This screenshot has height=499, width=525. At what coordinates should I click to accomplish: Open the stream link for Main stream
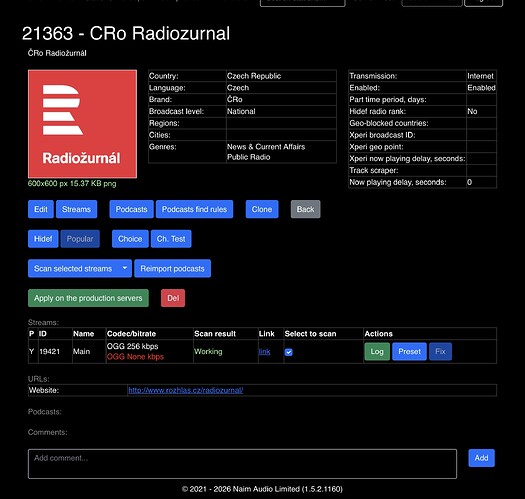coord(265,352)
